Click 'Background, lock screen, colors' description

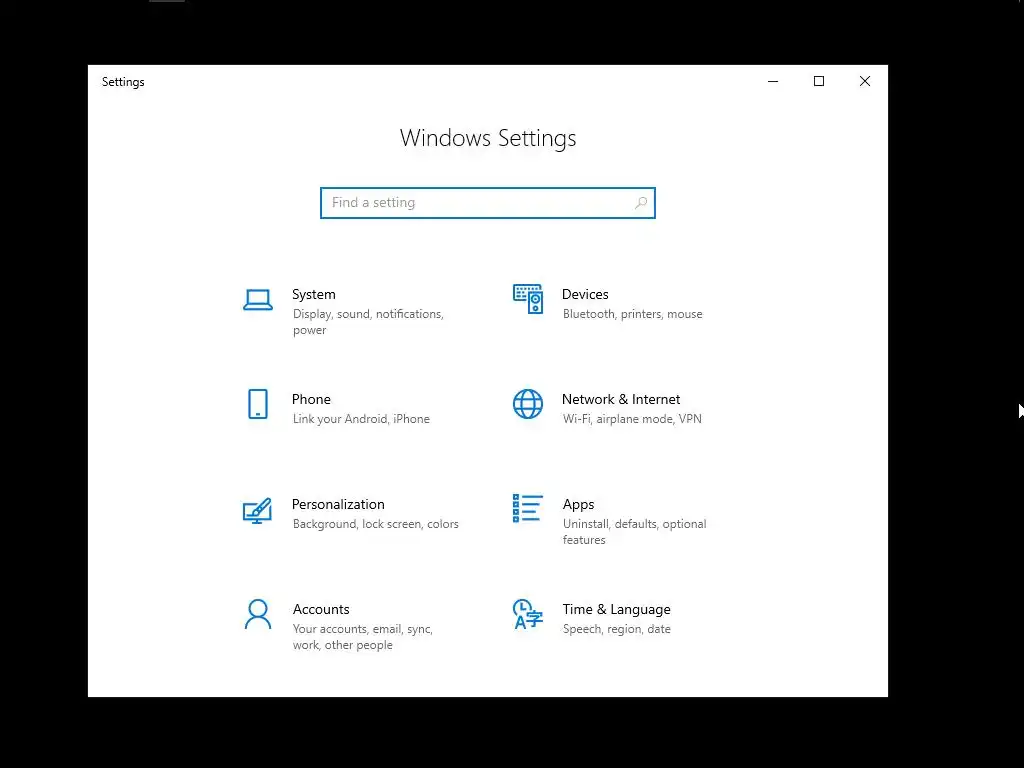click(376, 524)
